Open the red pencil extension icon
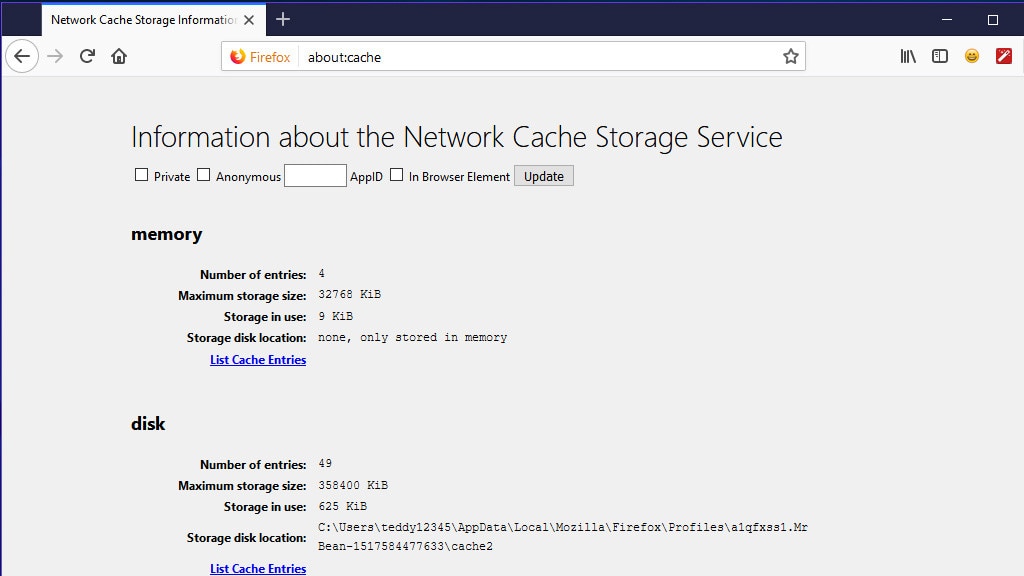 (x=1004, y=56)
